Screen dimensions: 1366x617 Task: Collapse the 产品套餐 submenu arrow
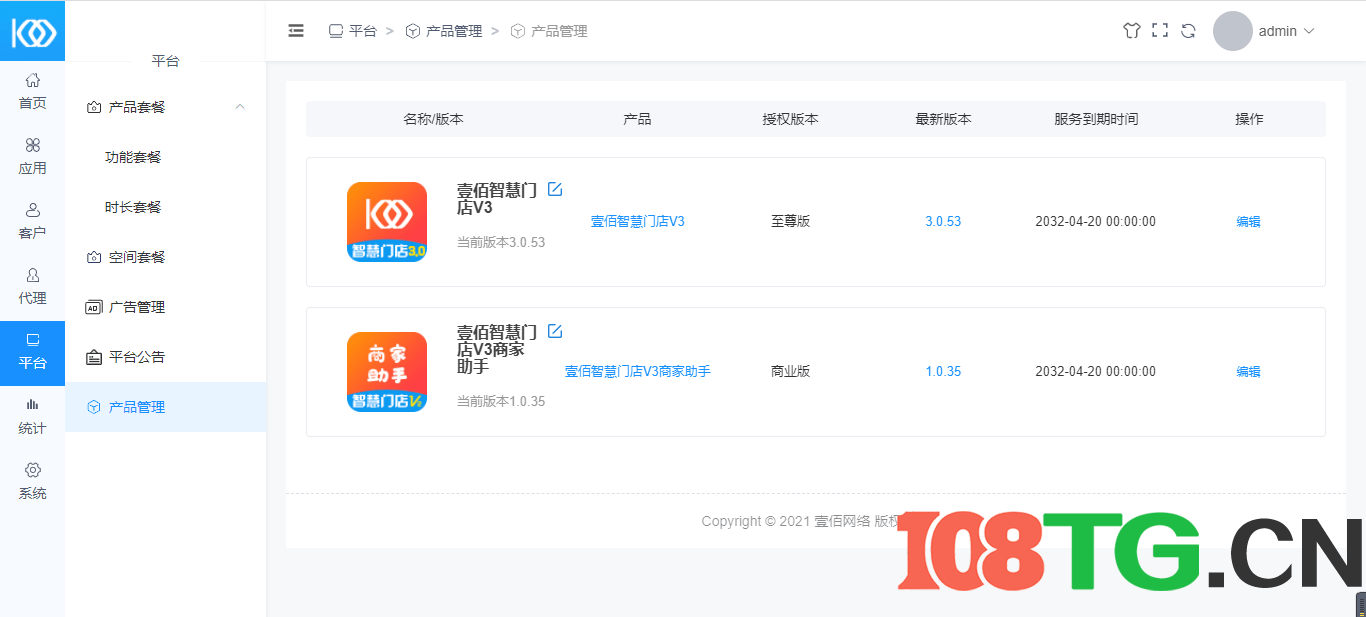click(240, 107)
